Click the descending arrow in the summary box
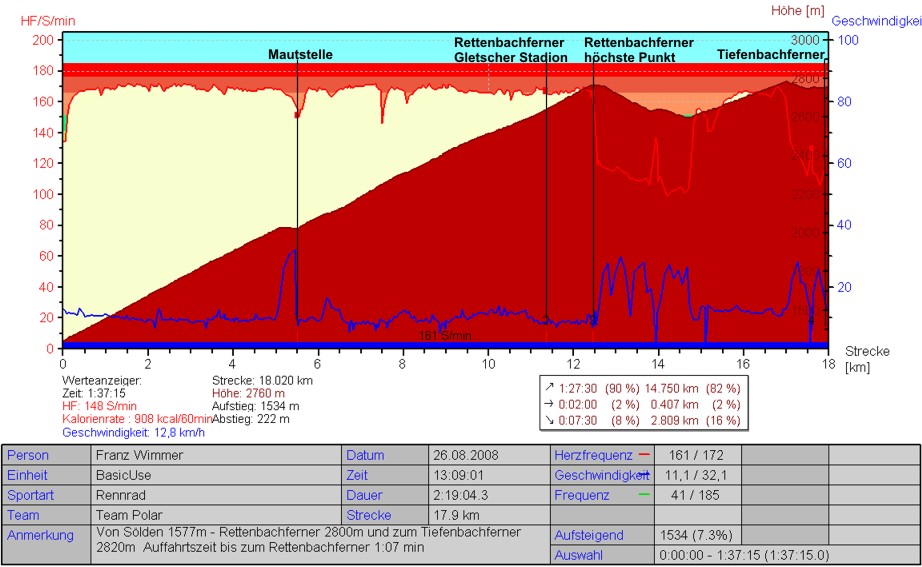 coord(549,421)
